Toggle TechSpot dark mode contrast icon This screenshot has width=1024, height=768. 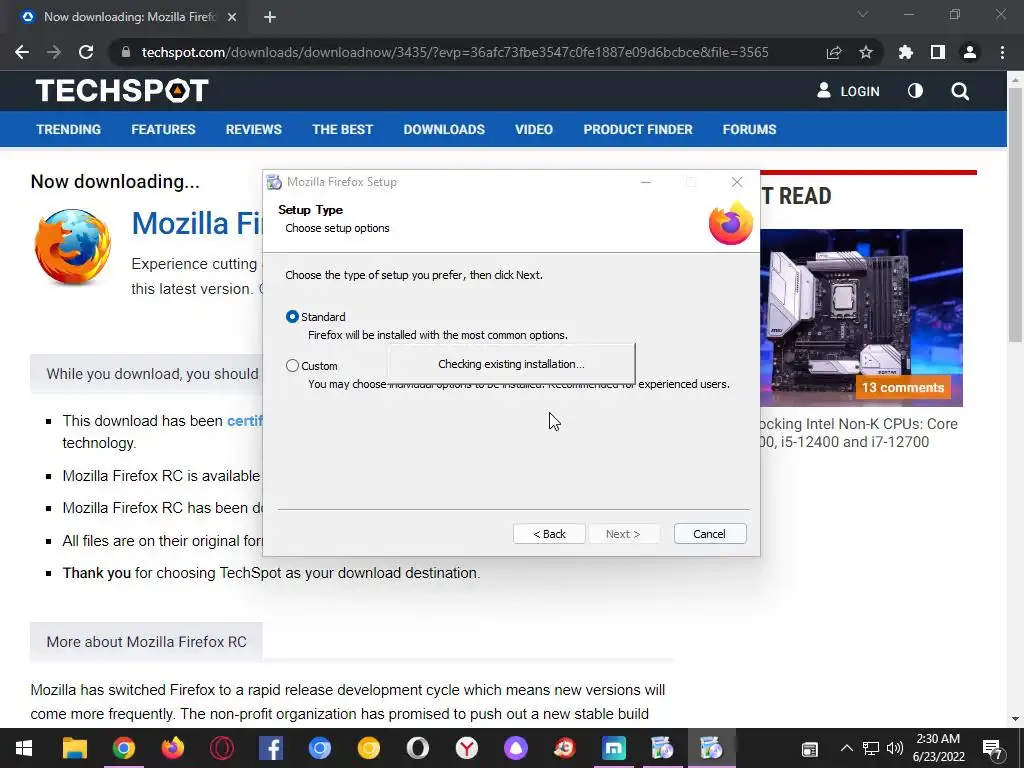[915, 91]
